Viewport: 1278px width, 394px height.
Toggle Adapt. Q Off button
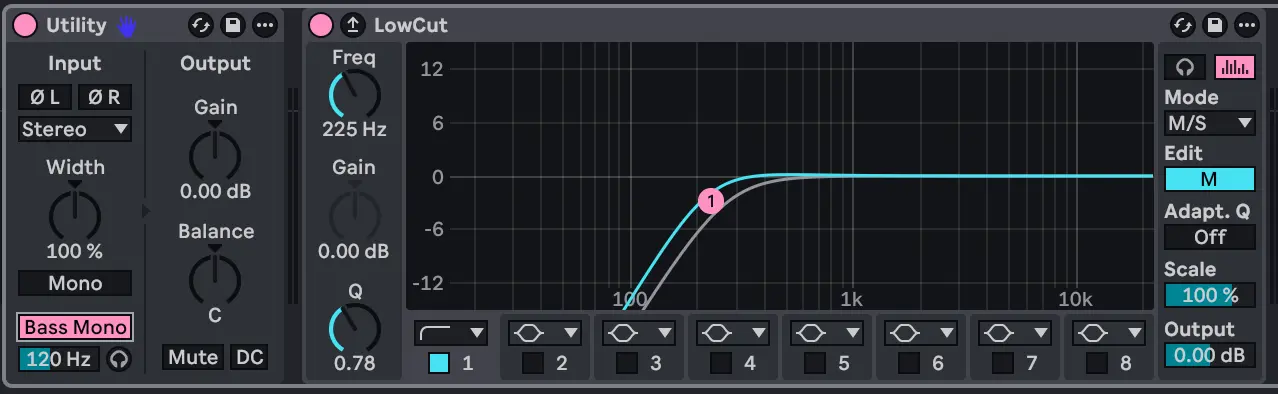(1210, 237)
